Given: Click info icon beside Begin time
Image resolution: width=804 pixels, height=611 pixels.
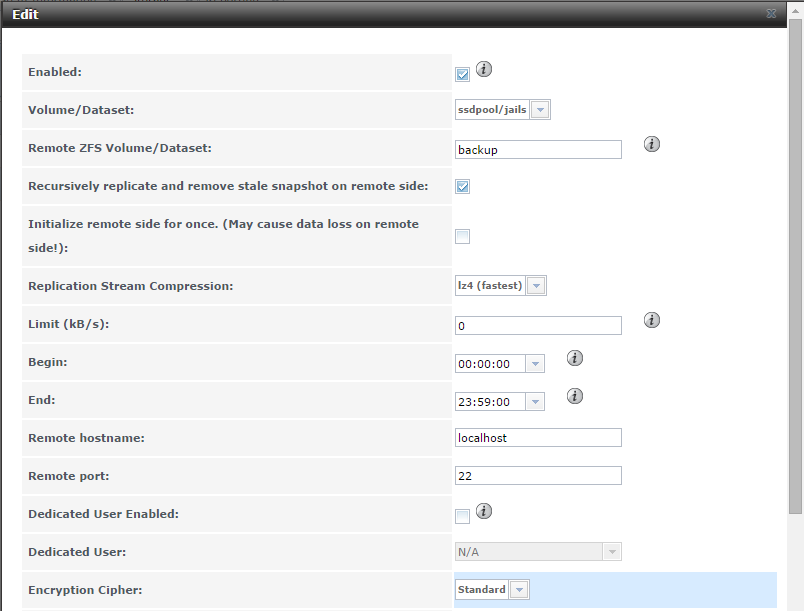Looking at the screenshot, I should [x=575, y=358].
